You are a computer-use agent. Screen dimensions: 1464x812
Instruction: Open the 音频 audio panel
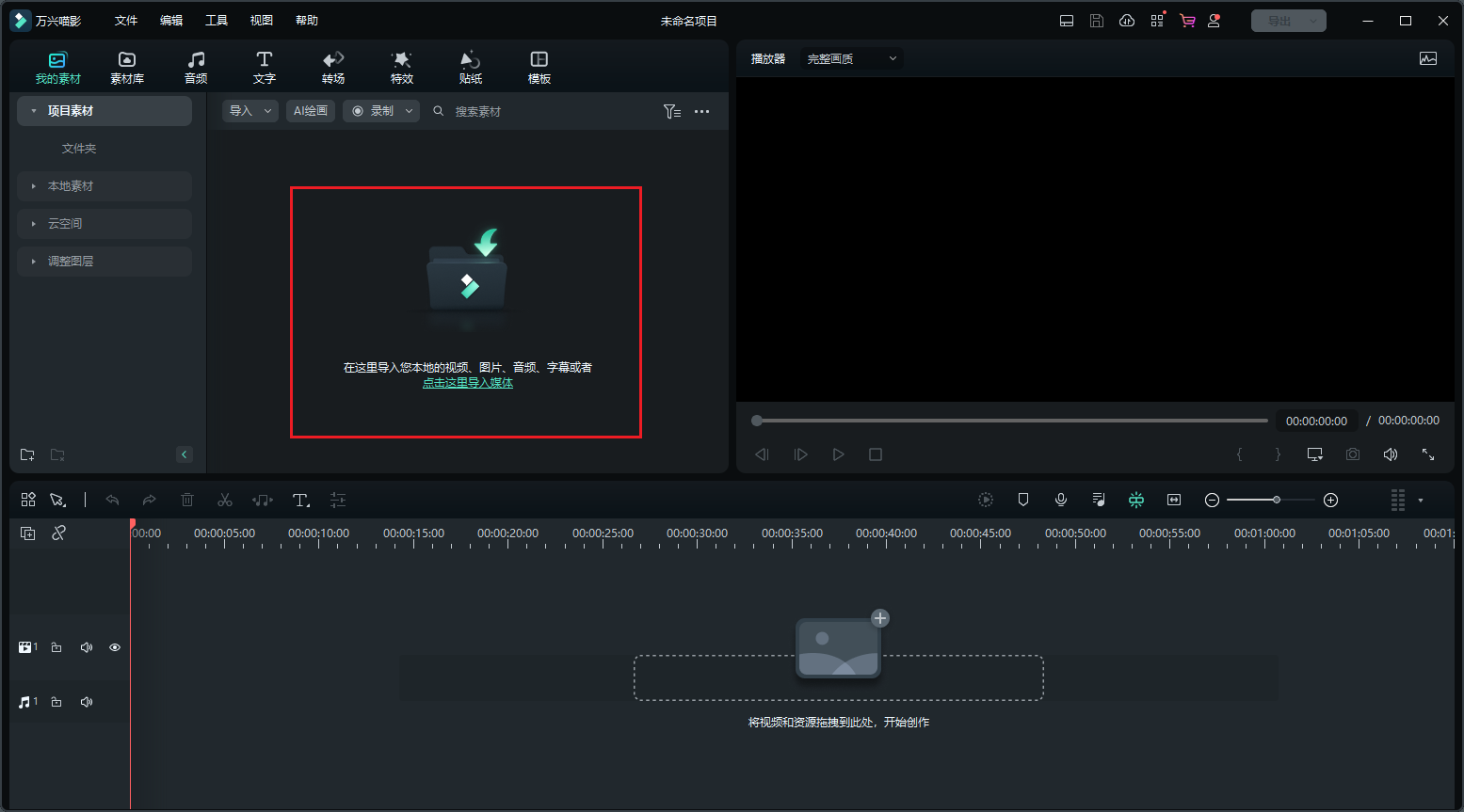196,68
